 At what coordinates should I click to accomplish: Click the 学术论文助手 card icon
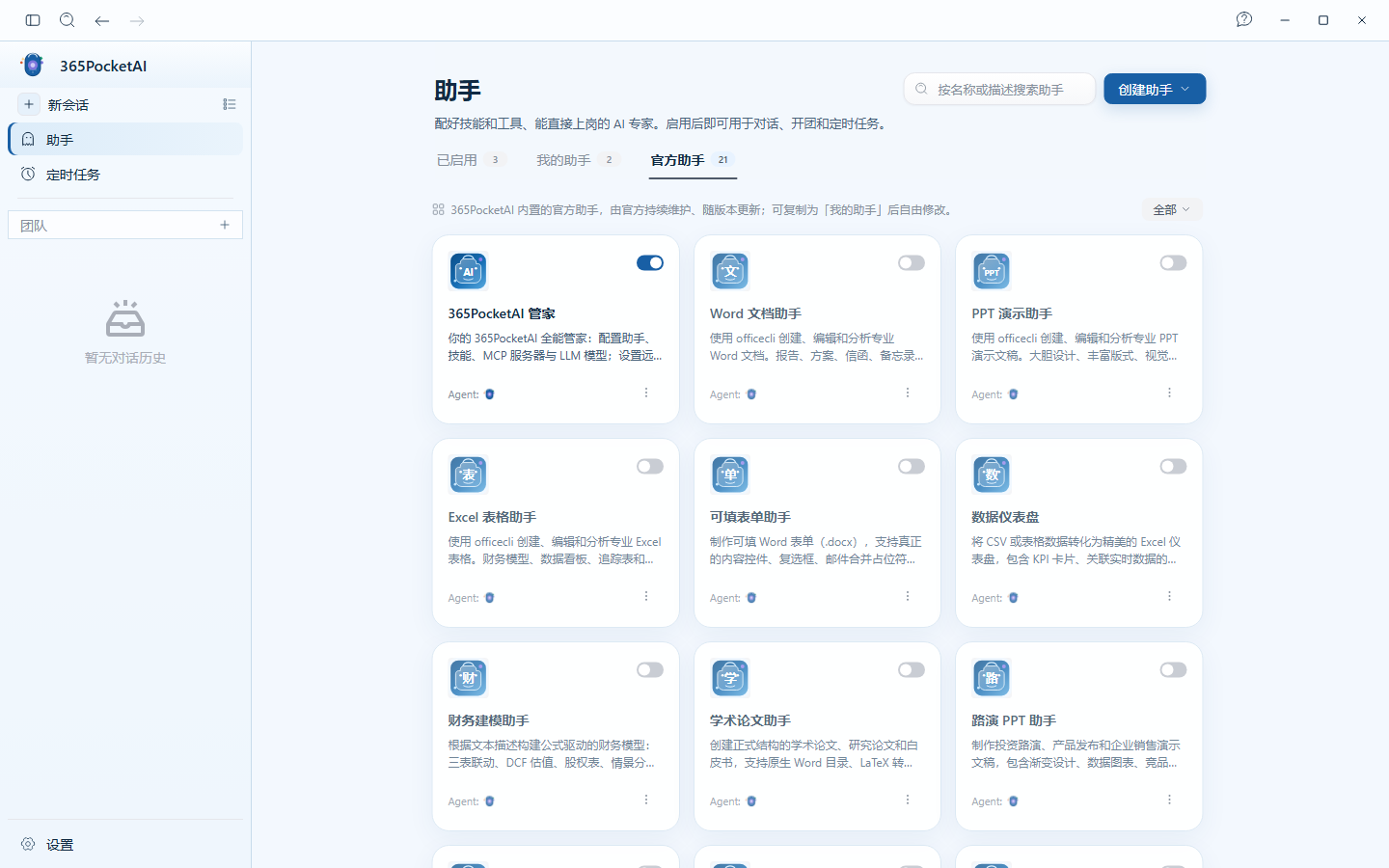(x=730, y=678)
